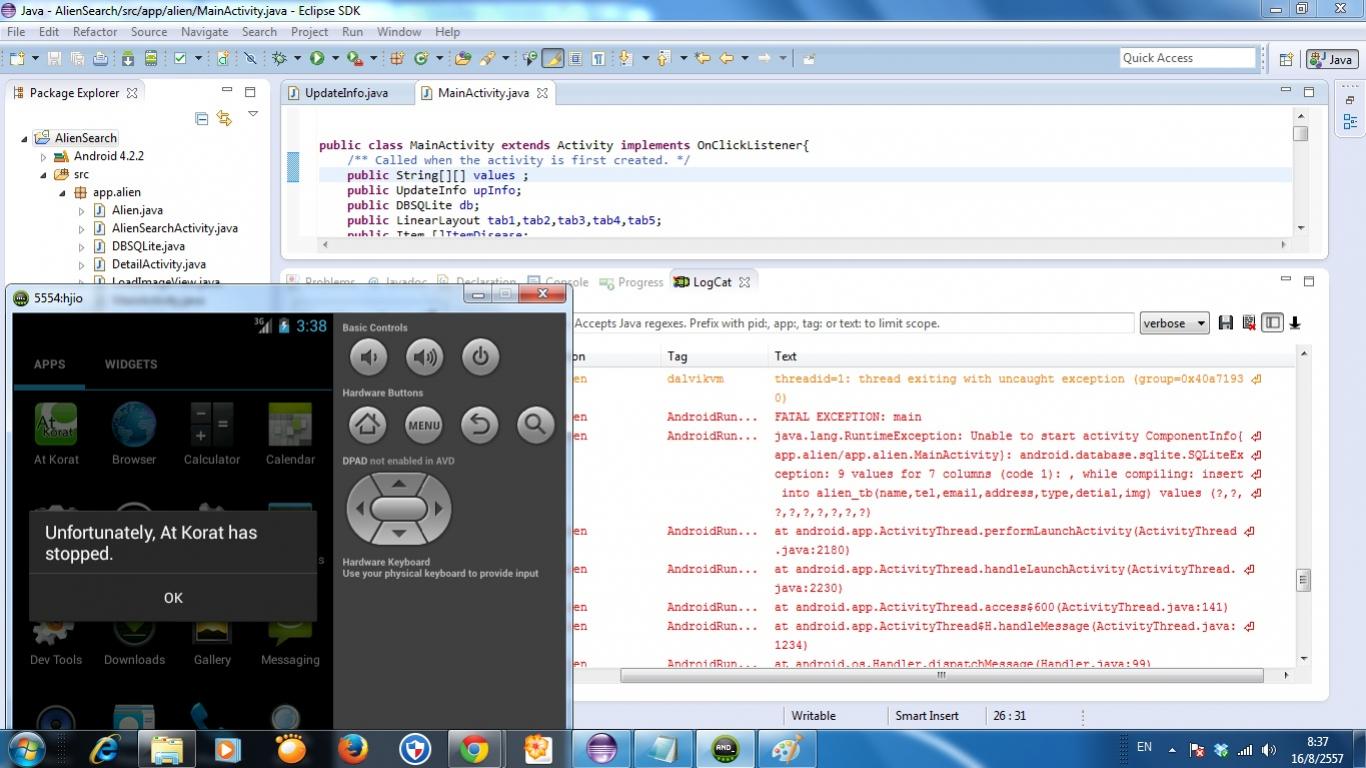Screen dimensions: 1366x768
Task: Open the Android SDK Manager icon
Action: 128,58
